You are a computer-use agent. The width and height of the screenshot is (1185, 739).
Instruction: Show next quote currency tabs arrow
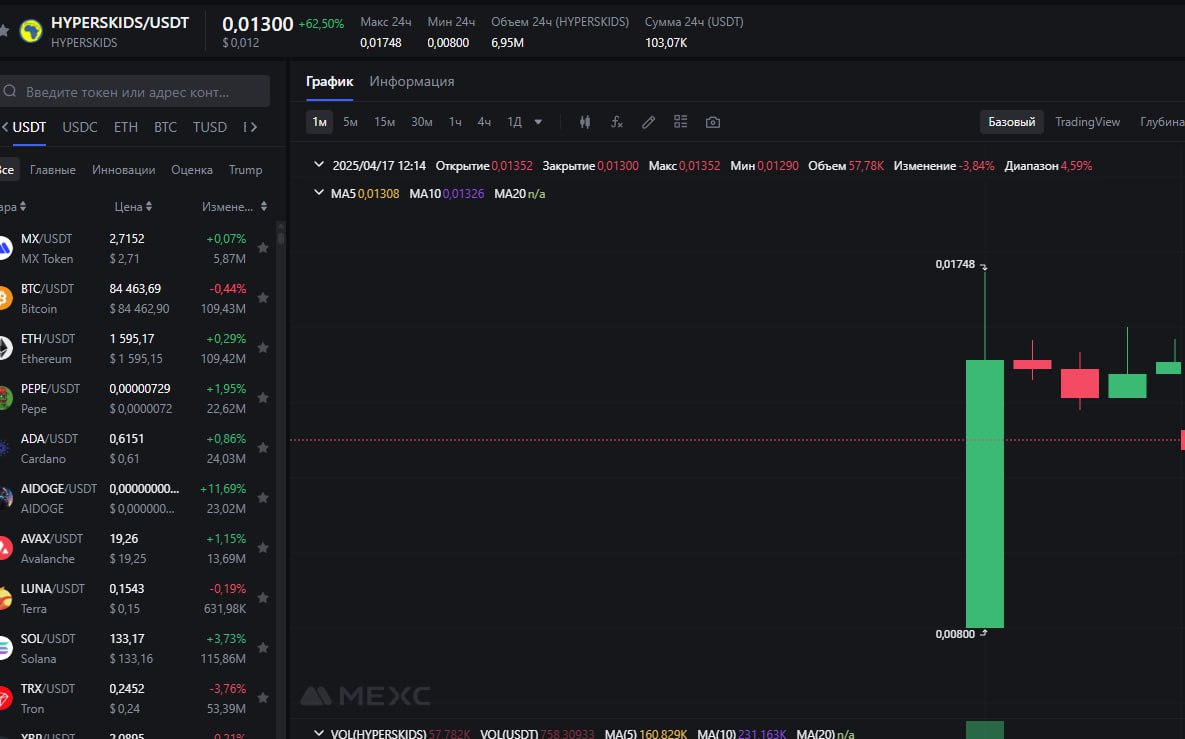click(x=254, y=127)
